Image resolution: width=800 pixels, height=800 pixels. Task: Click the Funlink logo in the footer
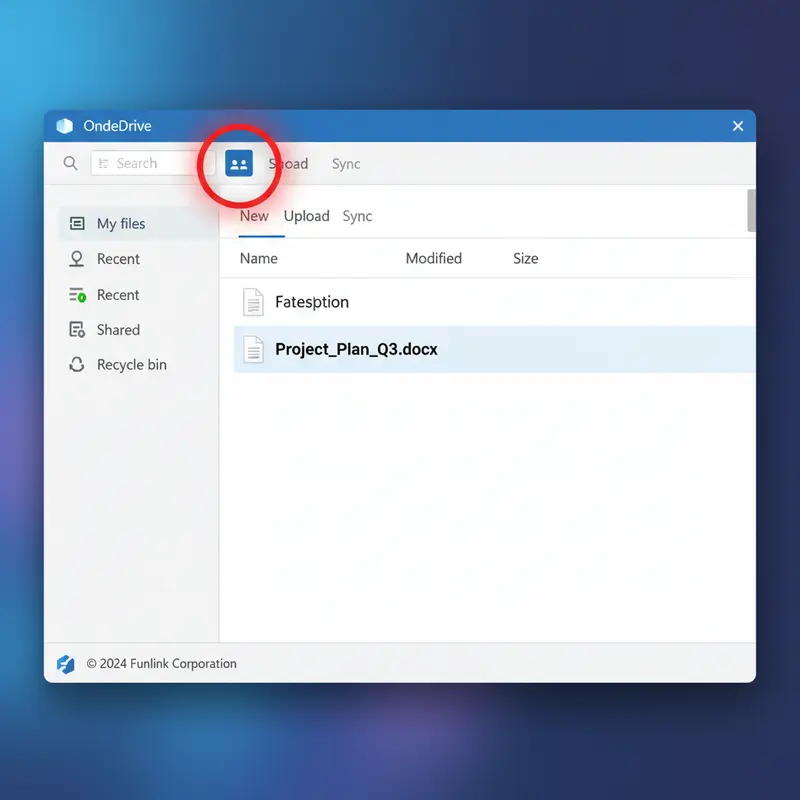pos(66,663)
